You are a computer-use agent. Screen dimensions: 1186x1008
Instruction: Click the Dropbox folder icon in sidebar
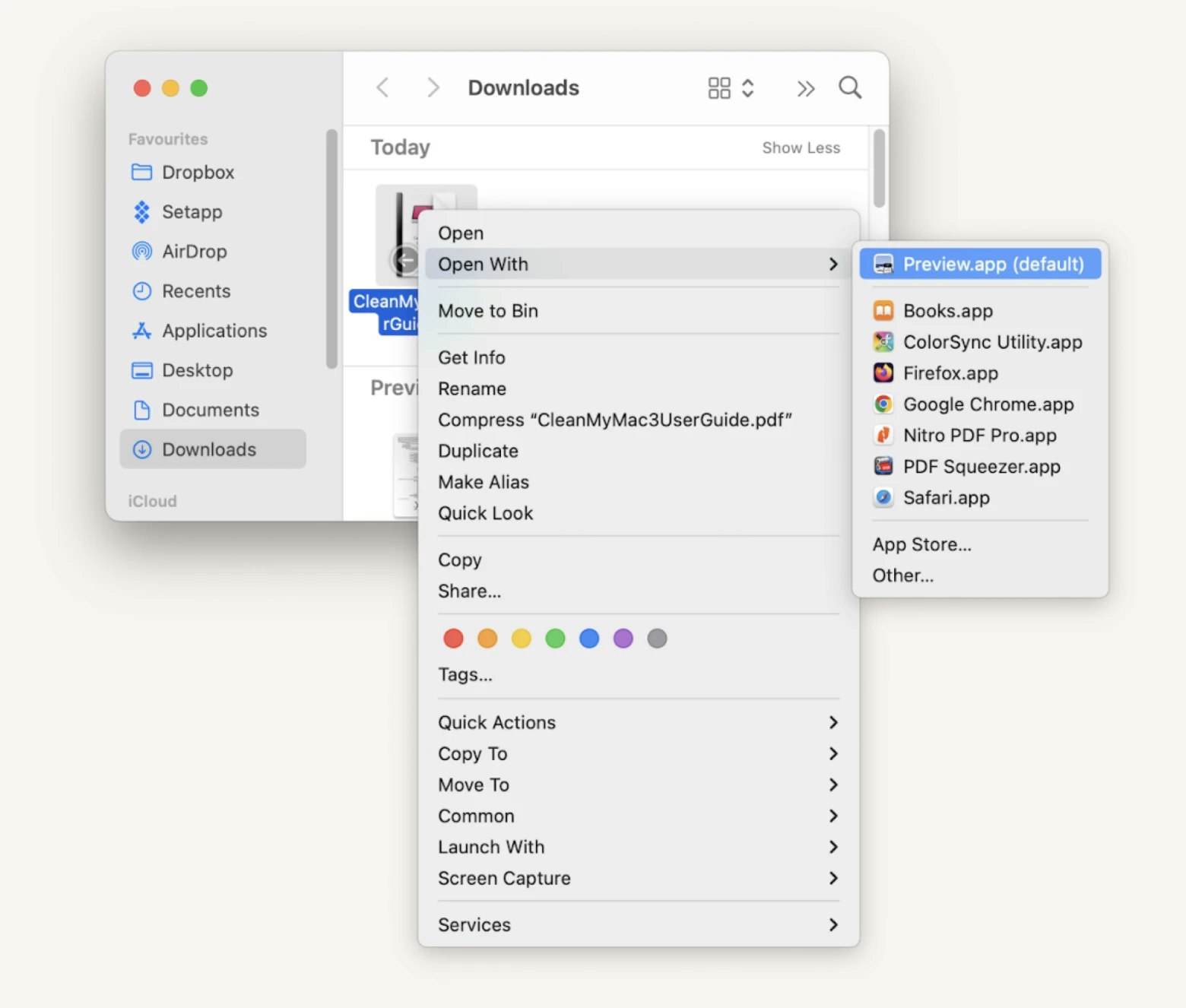point(141,173)
